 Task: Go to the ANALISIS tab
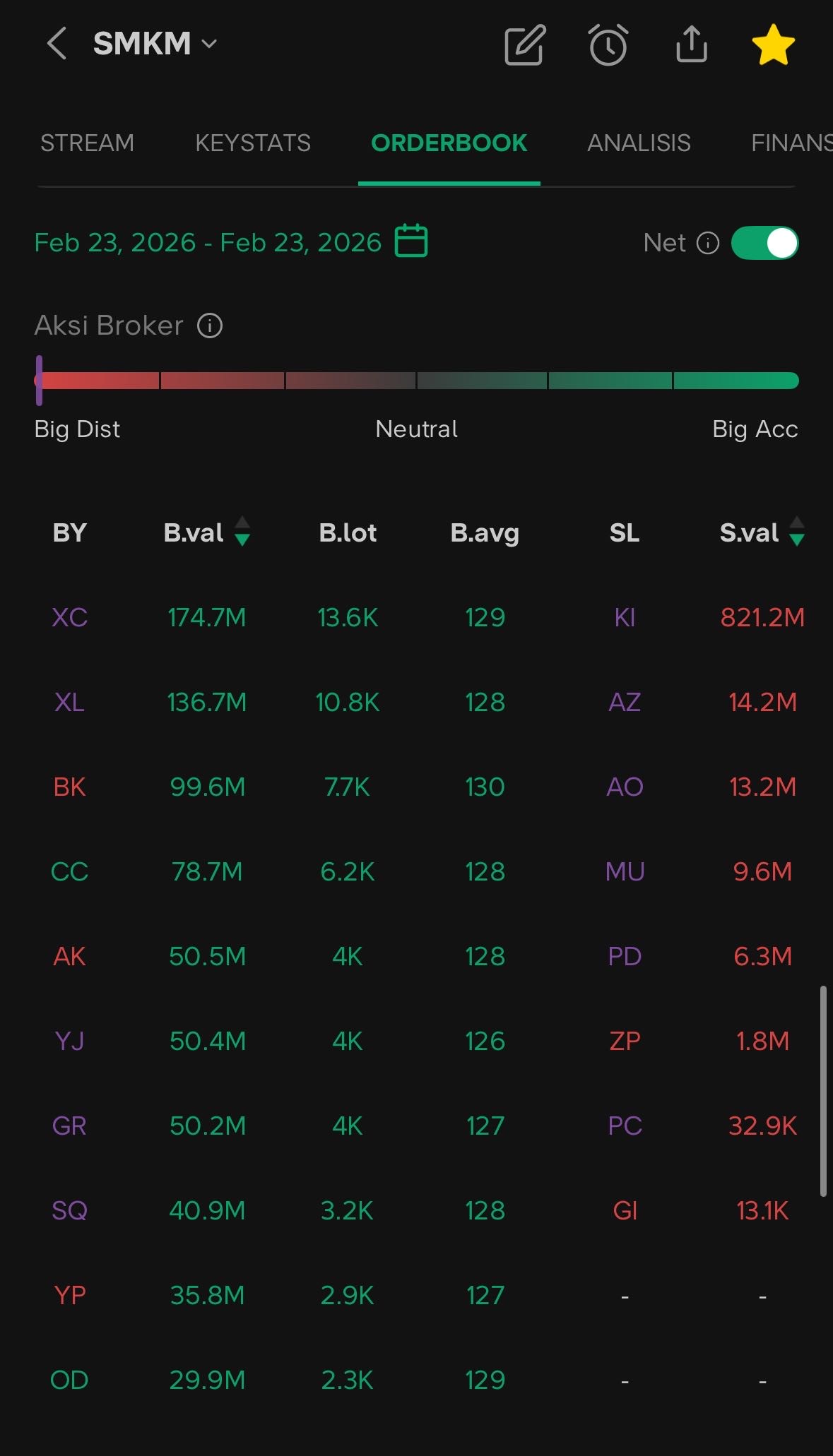click(639, 143)
